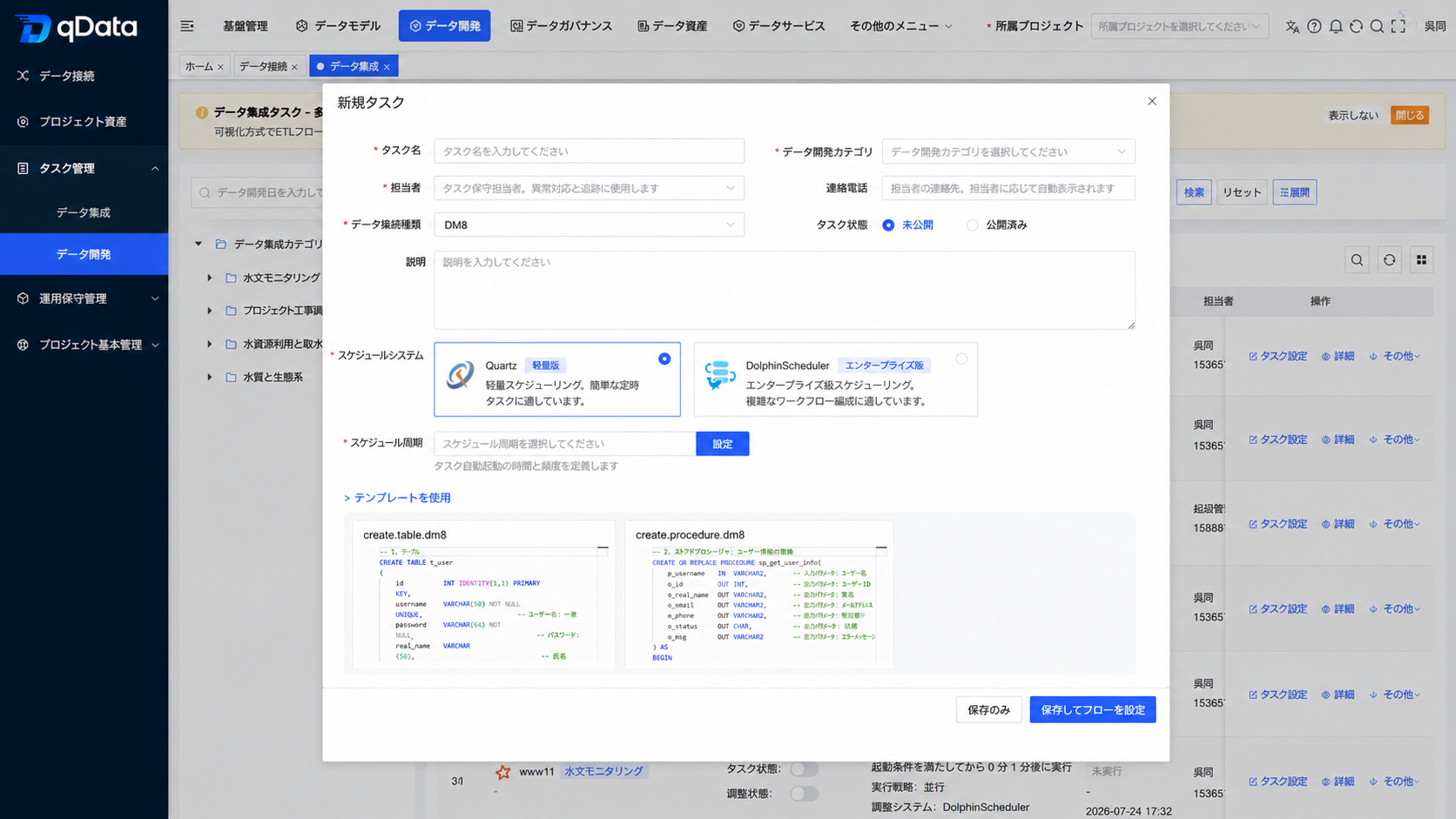1456x819 pixels.
Task: Expand the テンプレートを使用 link
Action: [x=397, y=498]
